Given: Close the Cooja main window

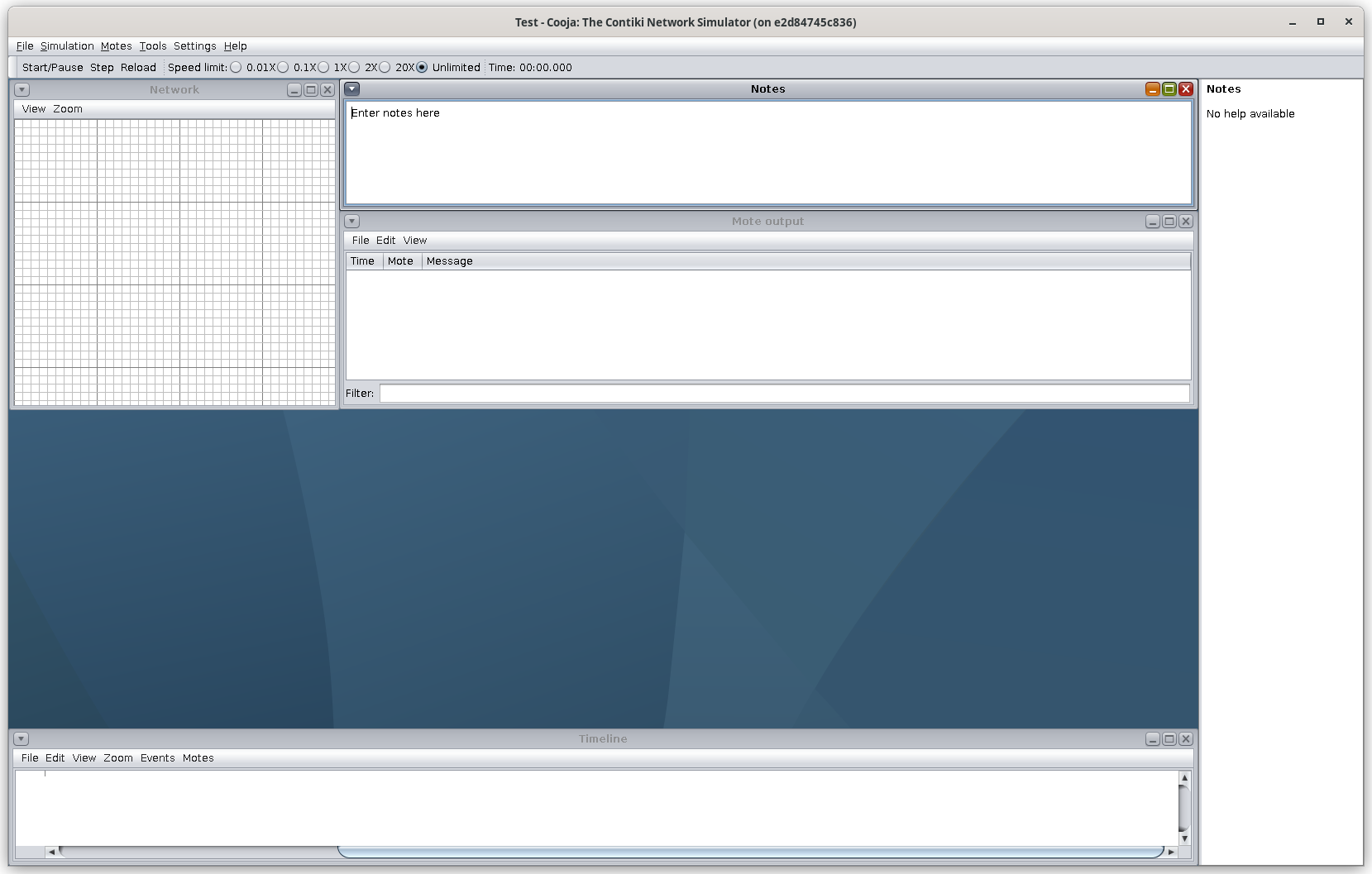Looking at the screenshot, I should (1349, 21).
